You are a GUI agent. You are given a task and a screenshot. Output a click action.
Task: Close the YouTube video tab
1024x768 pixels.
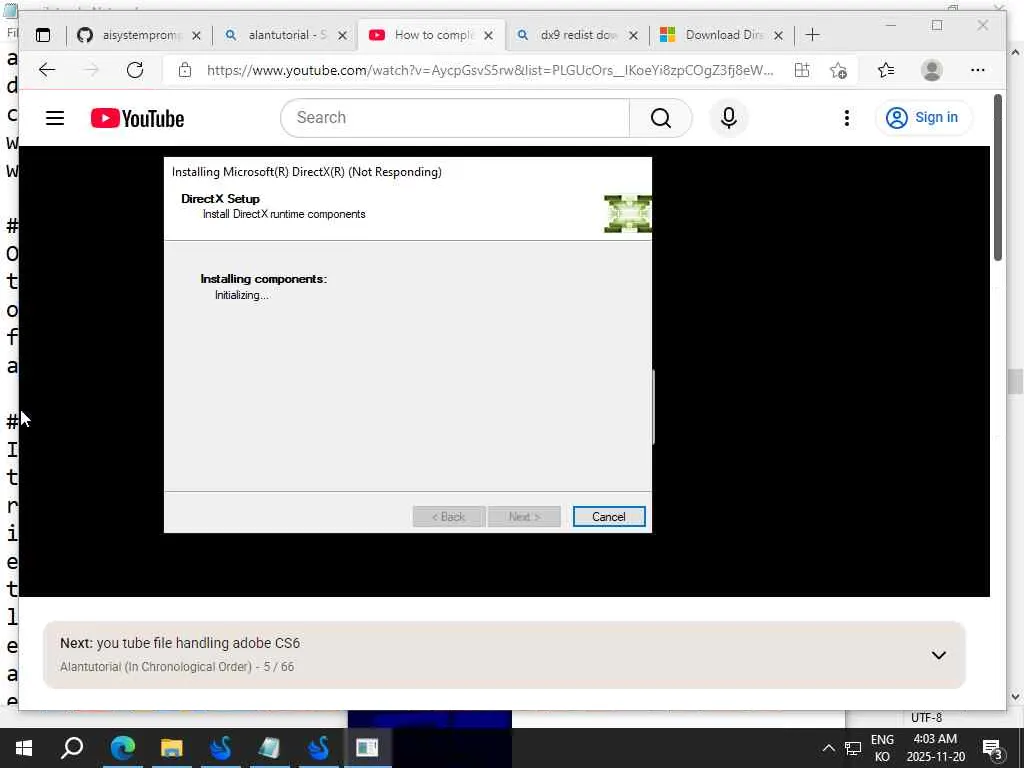tap(488, 36)
